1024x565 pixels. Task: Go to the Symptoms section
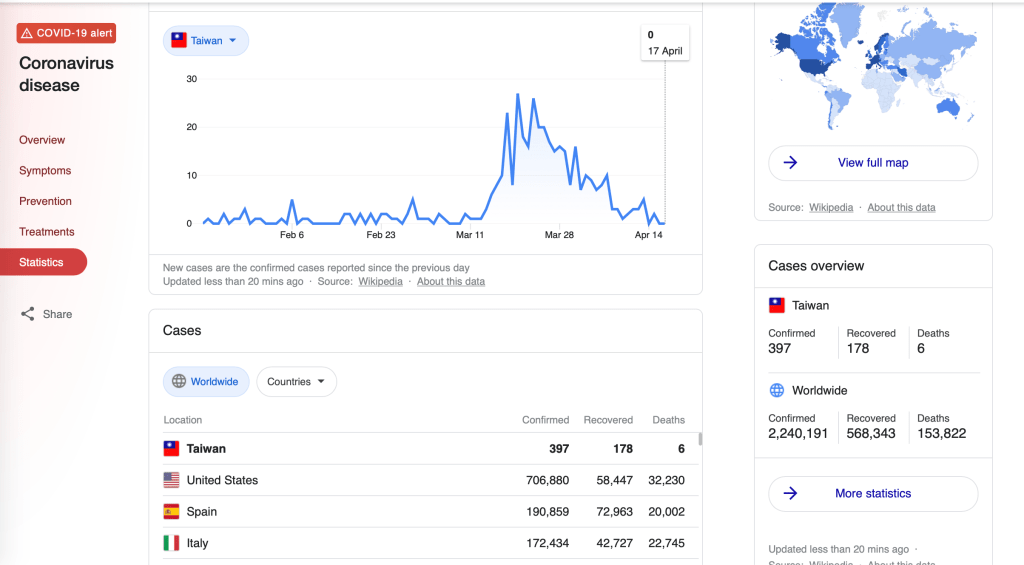[45, 171]
